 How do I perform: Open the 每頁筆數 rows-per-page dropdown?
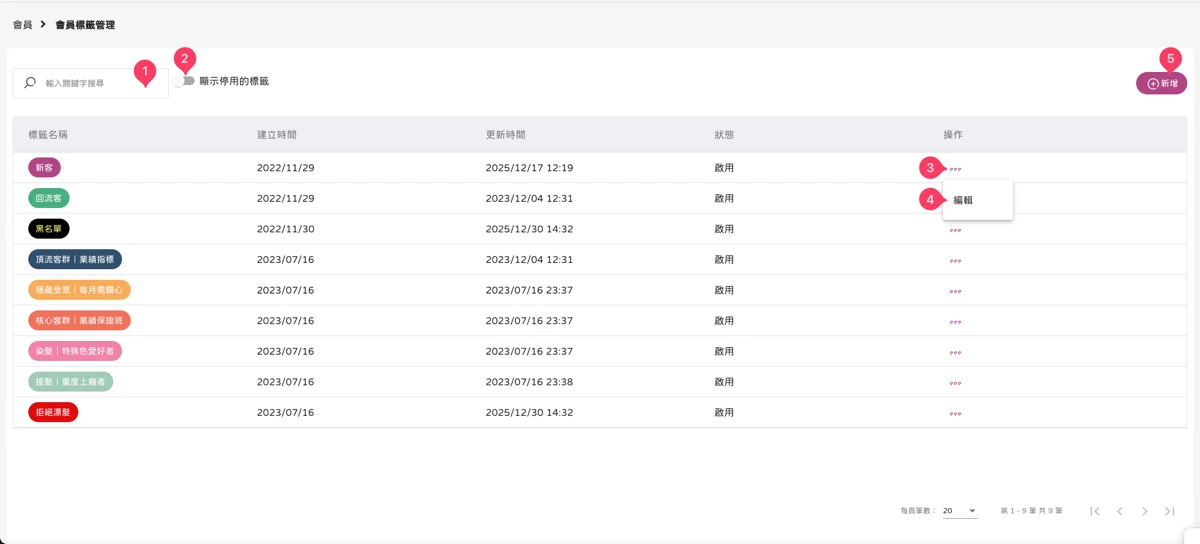pyautogui.click(x=960, y=510)
